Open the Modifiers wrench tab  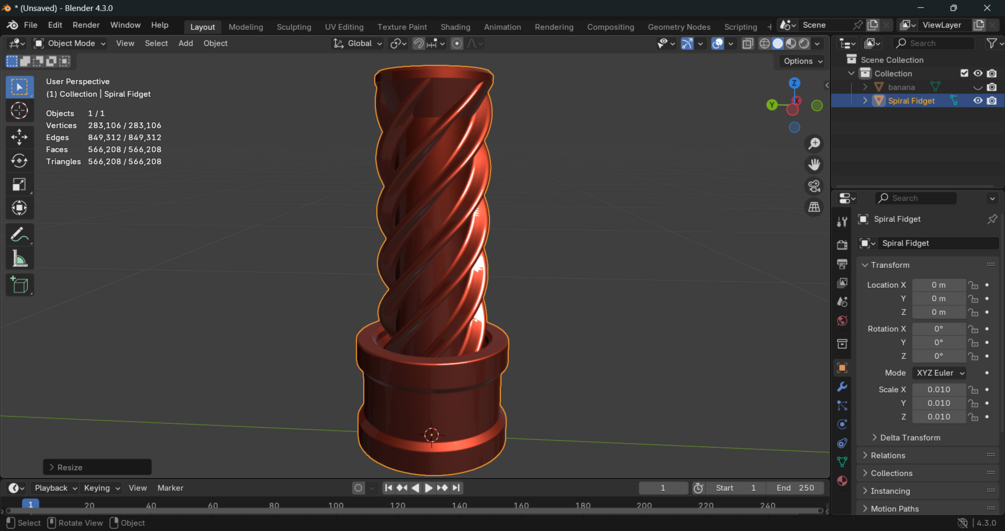[x=842, y=387]
